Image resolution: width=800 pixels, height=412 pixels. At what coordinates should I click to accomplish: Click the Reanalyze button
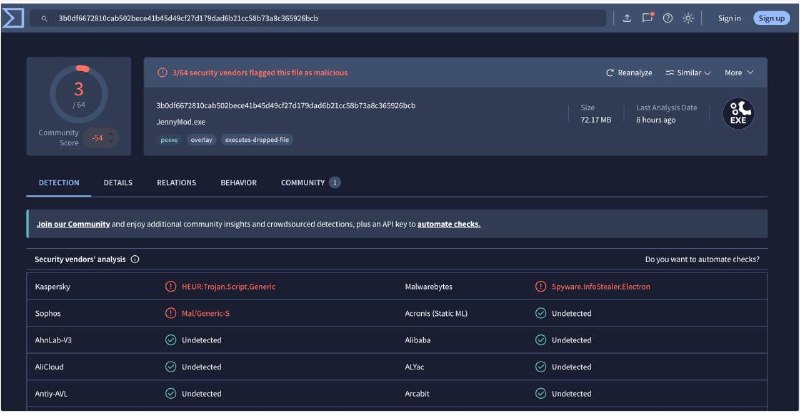click(x=629, y=73)
